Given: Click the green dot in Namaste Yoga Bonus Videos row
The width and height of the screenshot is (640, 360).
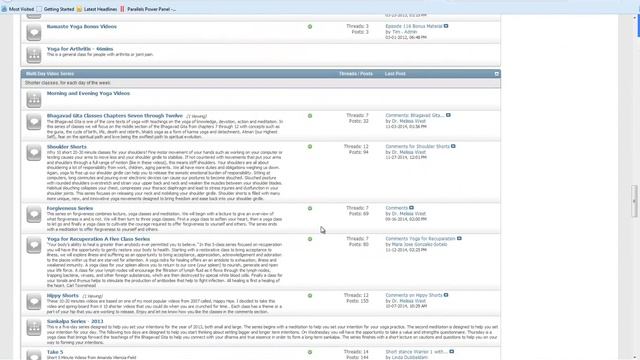Looking at the screenshot, I should pos(310,27).
